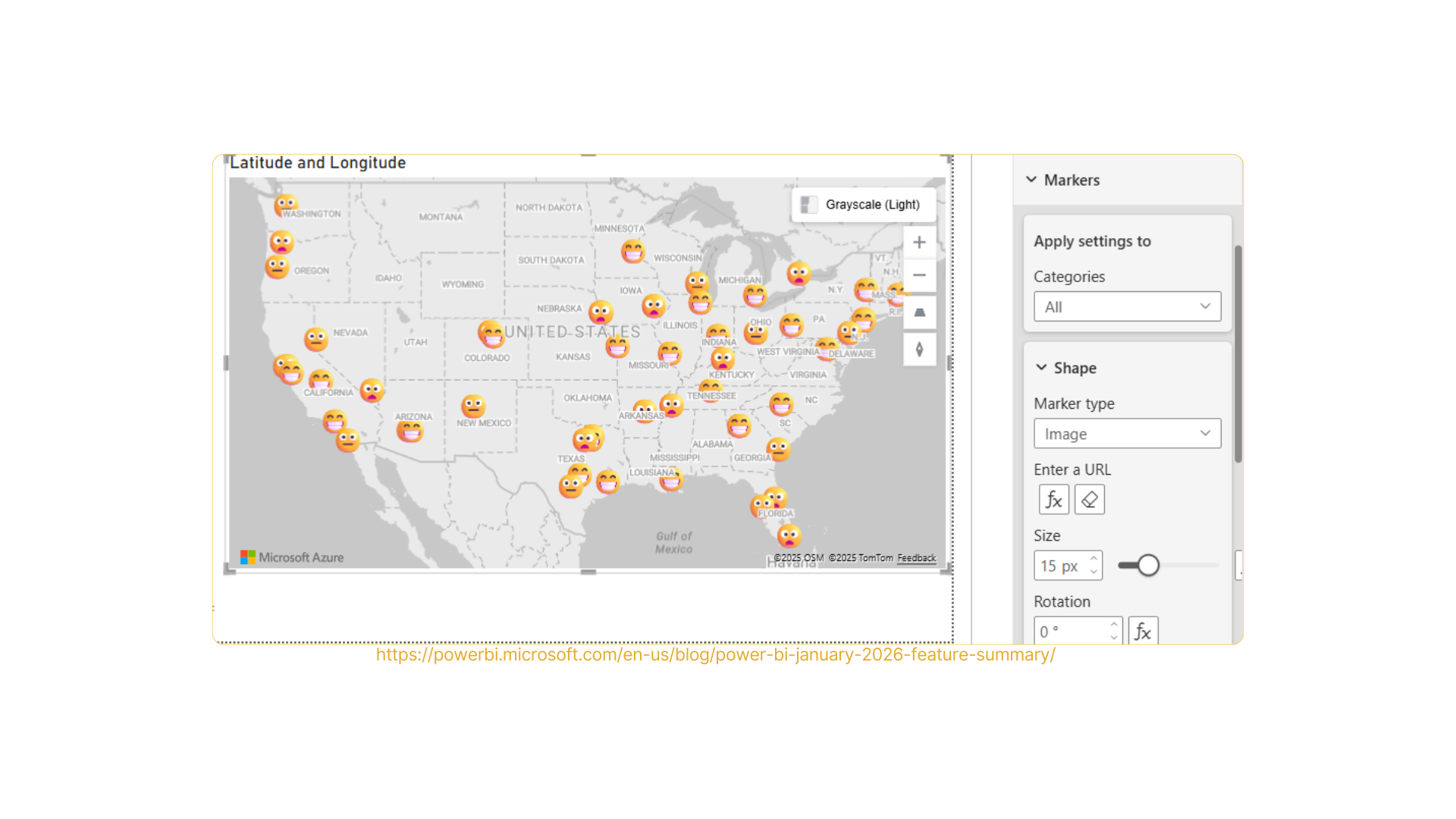Image resolution: width=1456 pixels, height=819 pixels.
Task: Open the Marker type Image dropdown
Action: [x=1127, y=434]
